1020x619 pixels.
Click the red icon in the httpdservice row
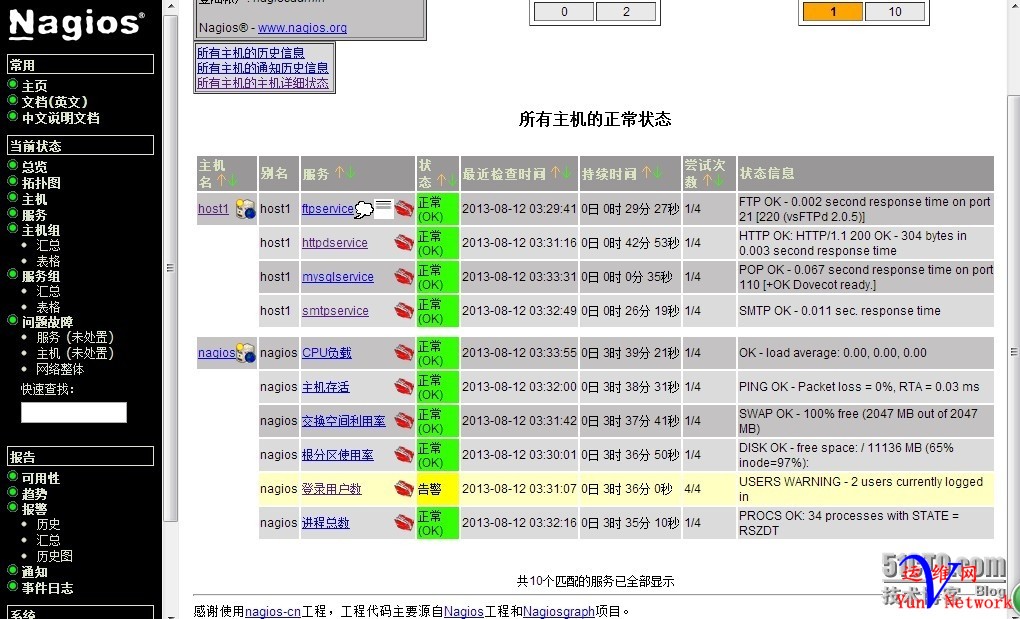click(x=404, y=243)
